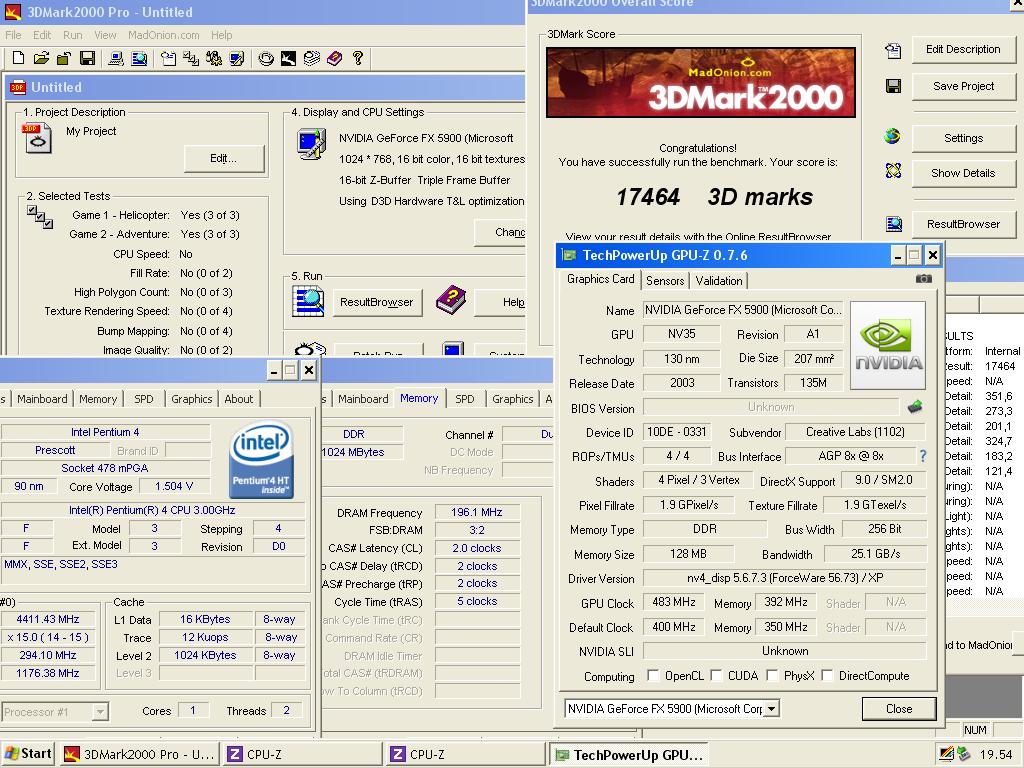This screenshot has height=768, width=1024.
Task: Click the select tests checklist toolbar icon
Action: coord(191,58)
